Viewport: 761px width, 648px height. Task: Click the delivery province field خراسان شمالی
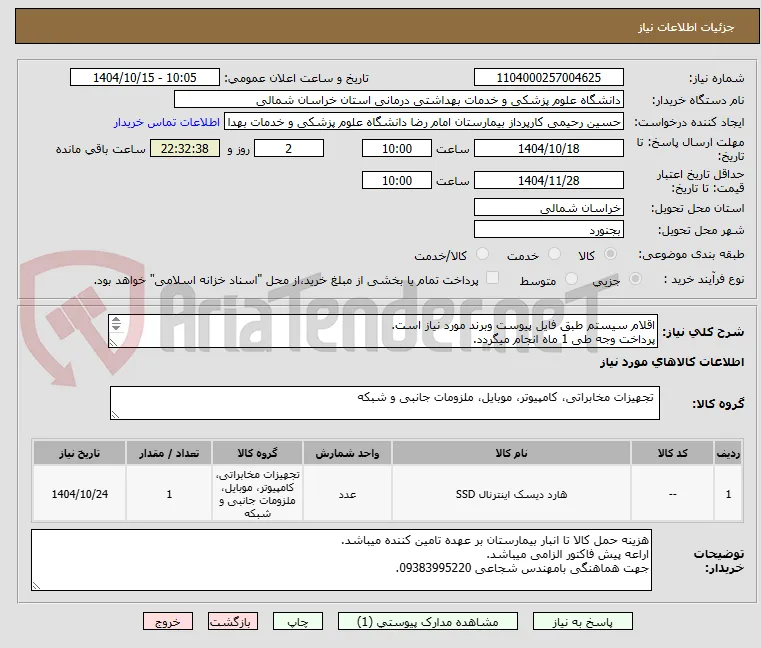(548, 208)
